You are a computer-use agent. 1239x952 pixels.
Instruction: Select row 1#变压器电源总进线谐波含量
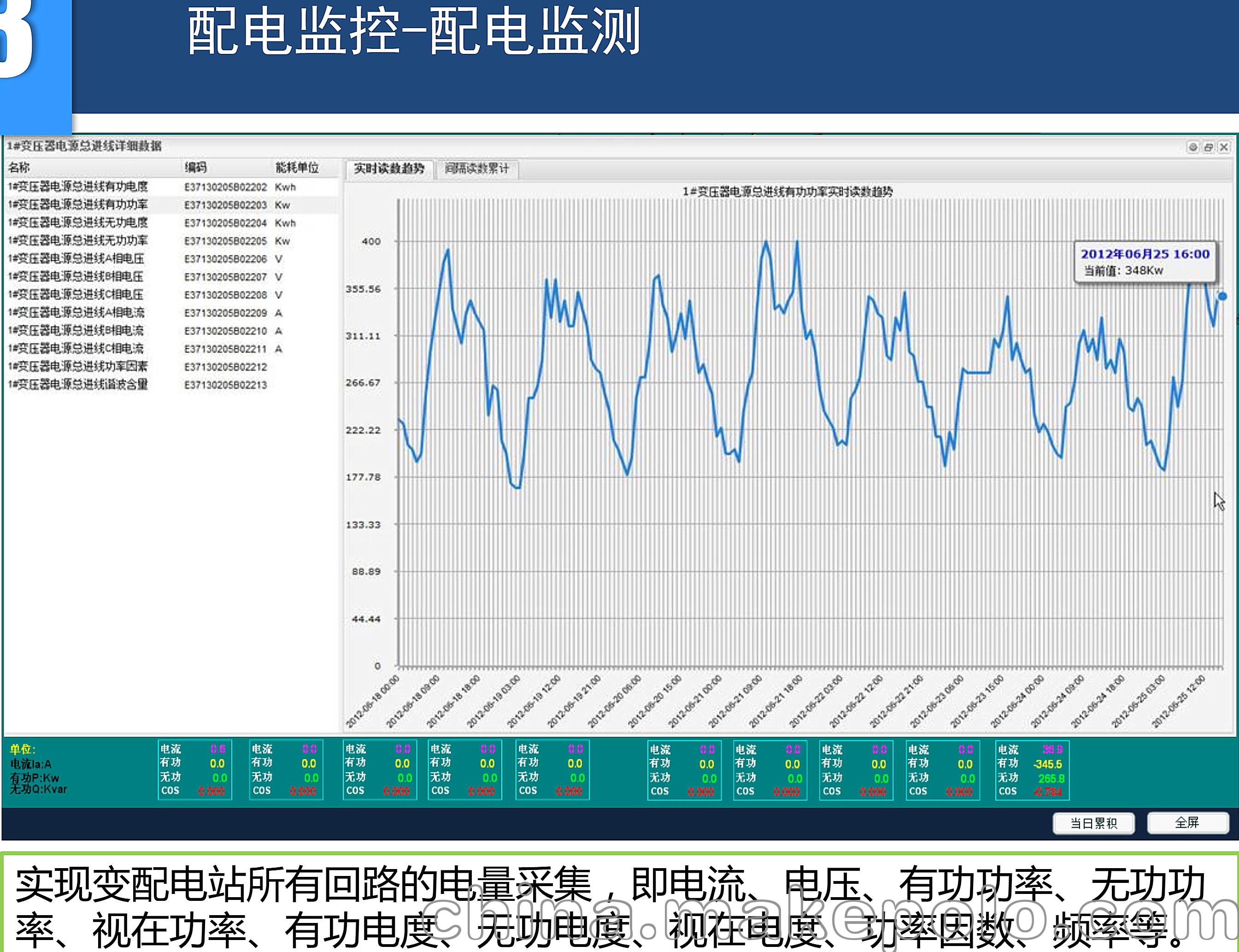tap(172, 385)
